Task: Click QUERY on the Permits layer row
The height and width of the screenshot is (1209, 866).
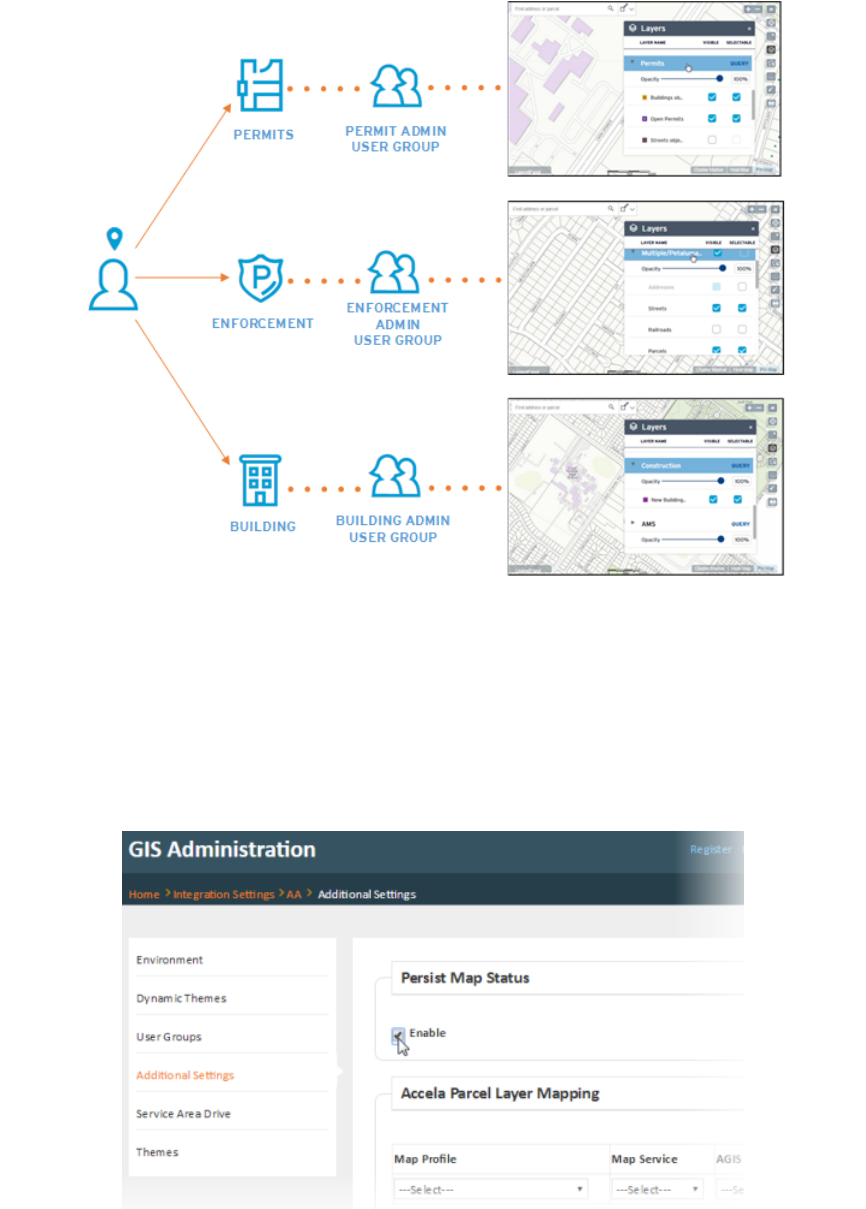Action: click(x=740, y=63)
